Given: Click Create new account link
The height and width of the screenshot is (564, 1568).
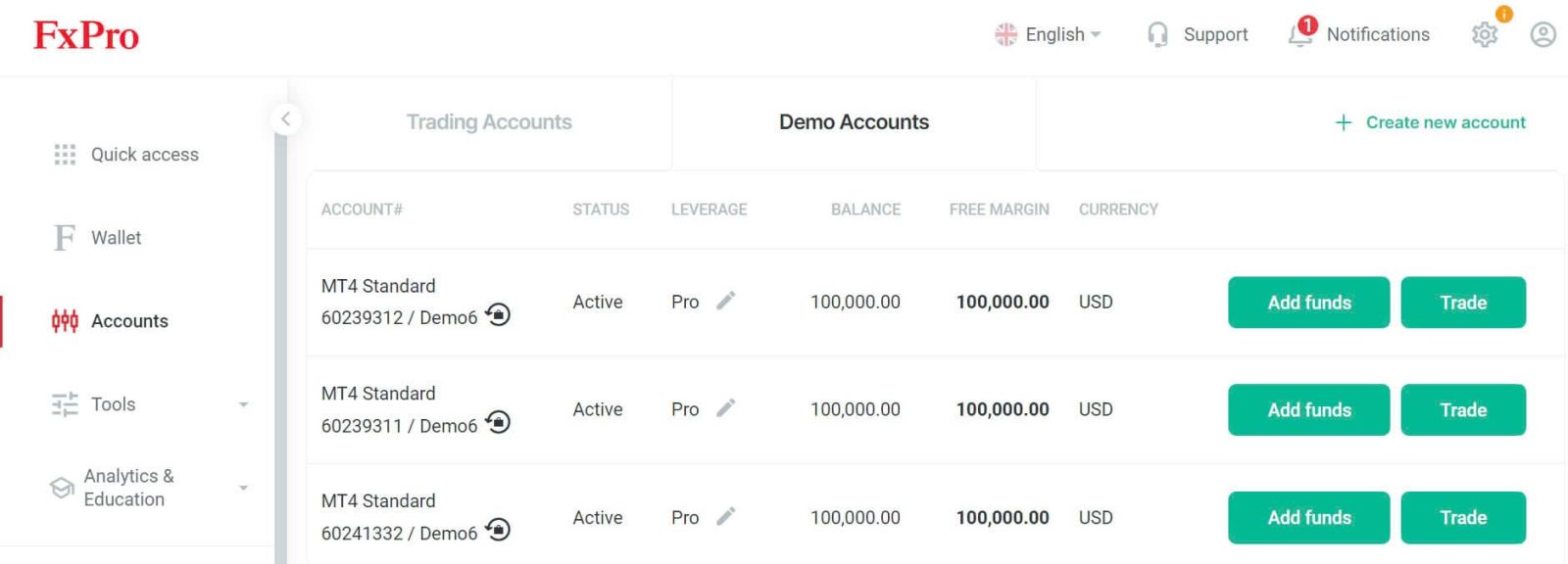Looking at the screenshot, I should [x=1445, y=122].
